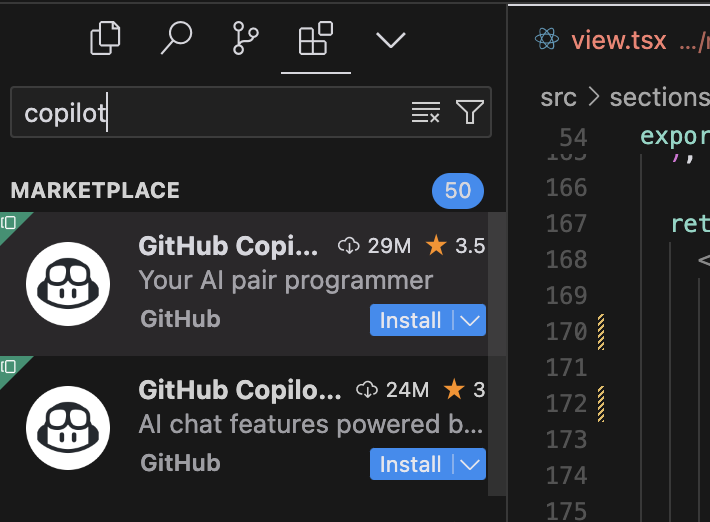Switch to the view.tsx editor tab

pyautogui.click(x=621, y=40)
